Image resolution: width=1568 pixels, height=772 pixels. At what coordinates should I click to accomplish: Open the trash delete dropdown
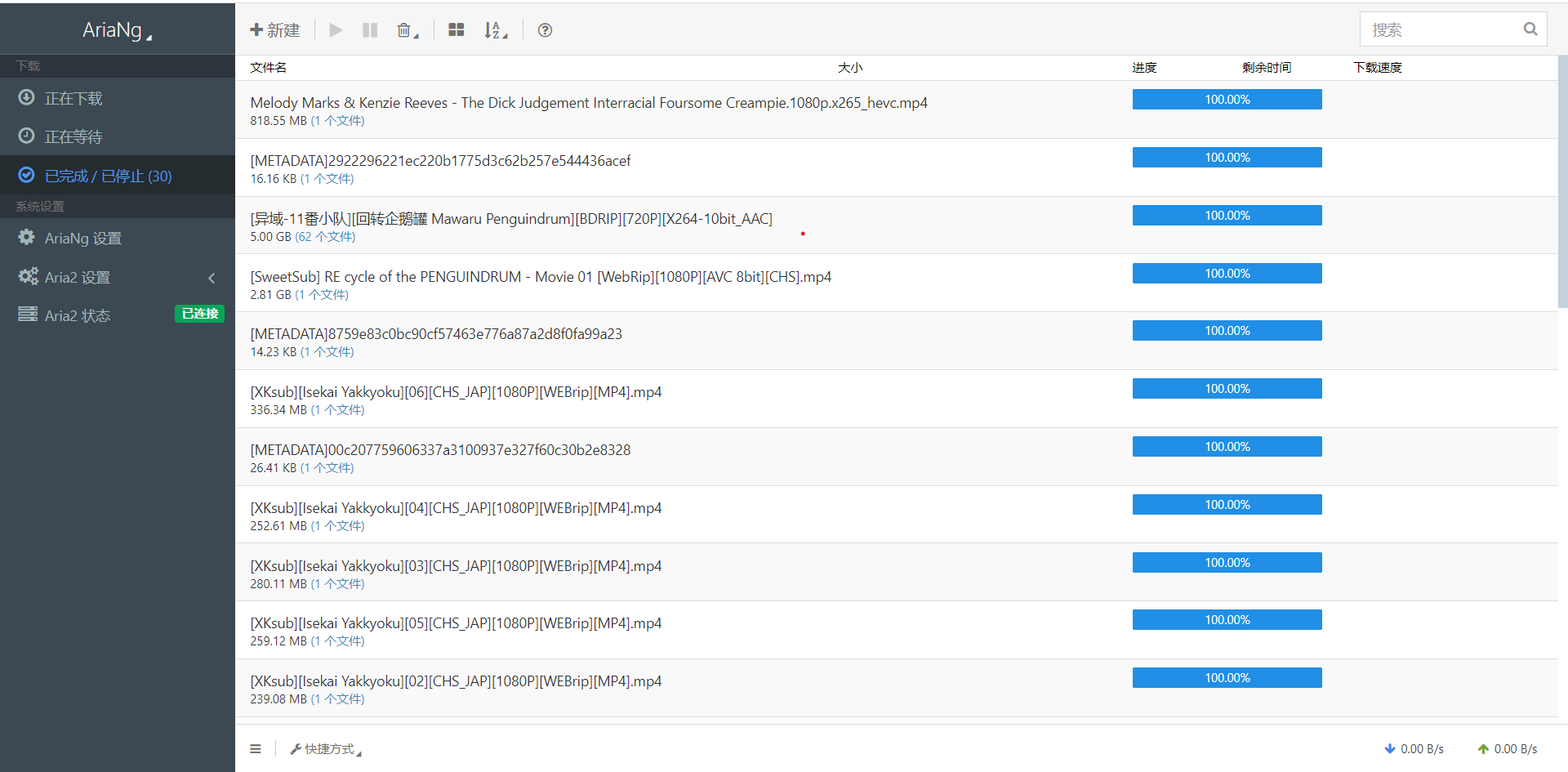407,30
